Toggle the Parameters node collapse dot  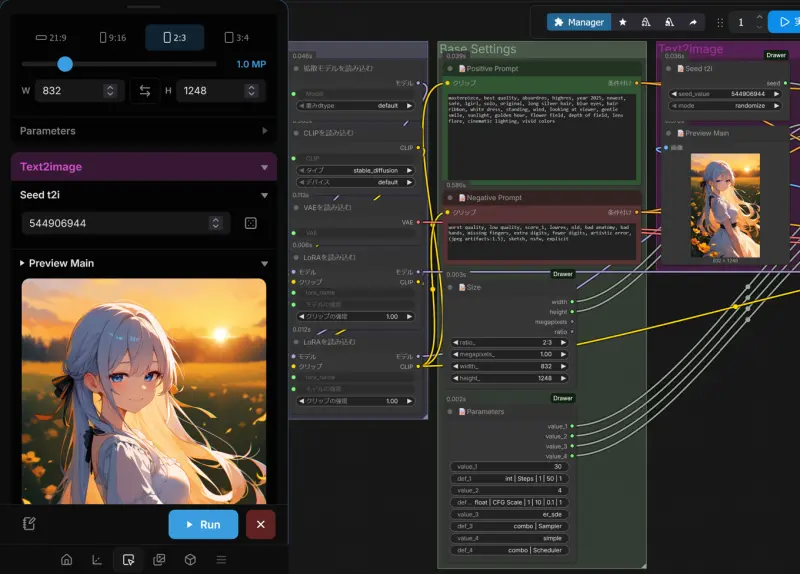(450, 412)
